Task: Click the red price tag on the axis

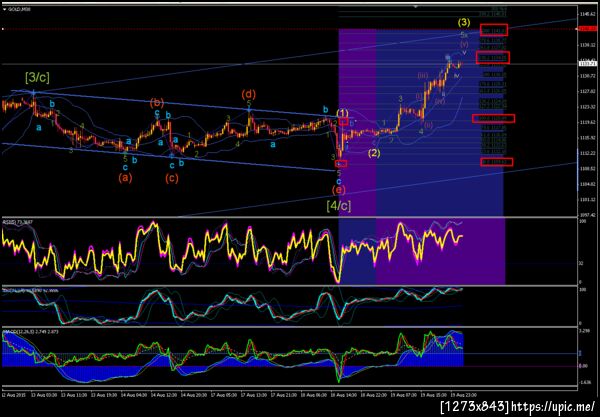Action: click(x=587, y=29)
